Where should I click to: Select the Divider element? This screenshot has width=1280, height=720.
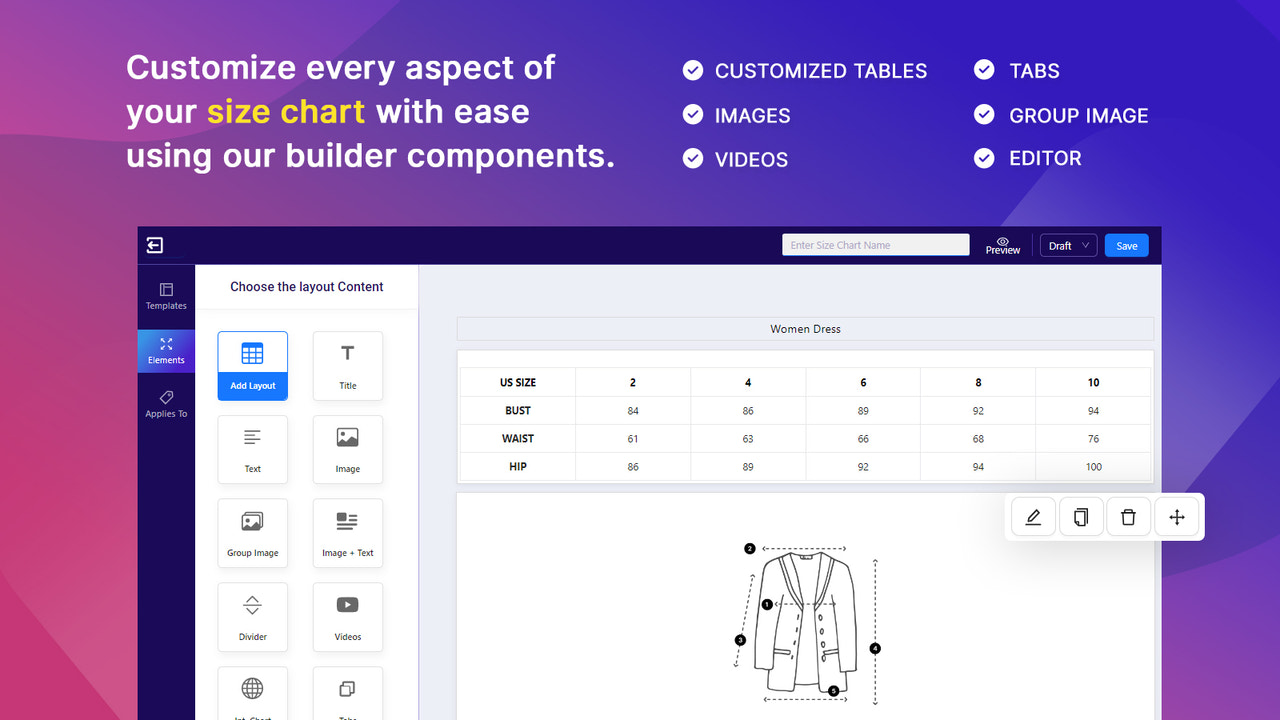[253, 616]
